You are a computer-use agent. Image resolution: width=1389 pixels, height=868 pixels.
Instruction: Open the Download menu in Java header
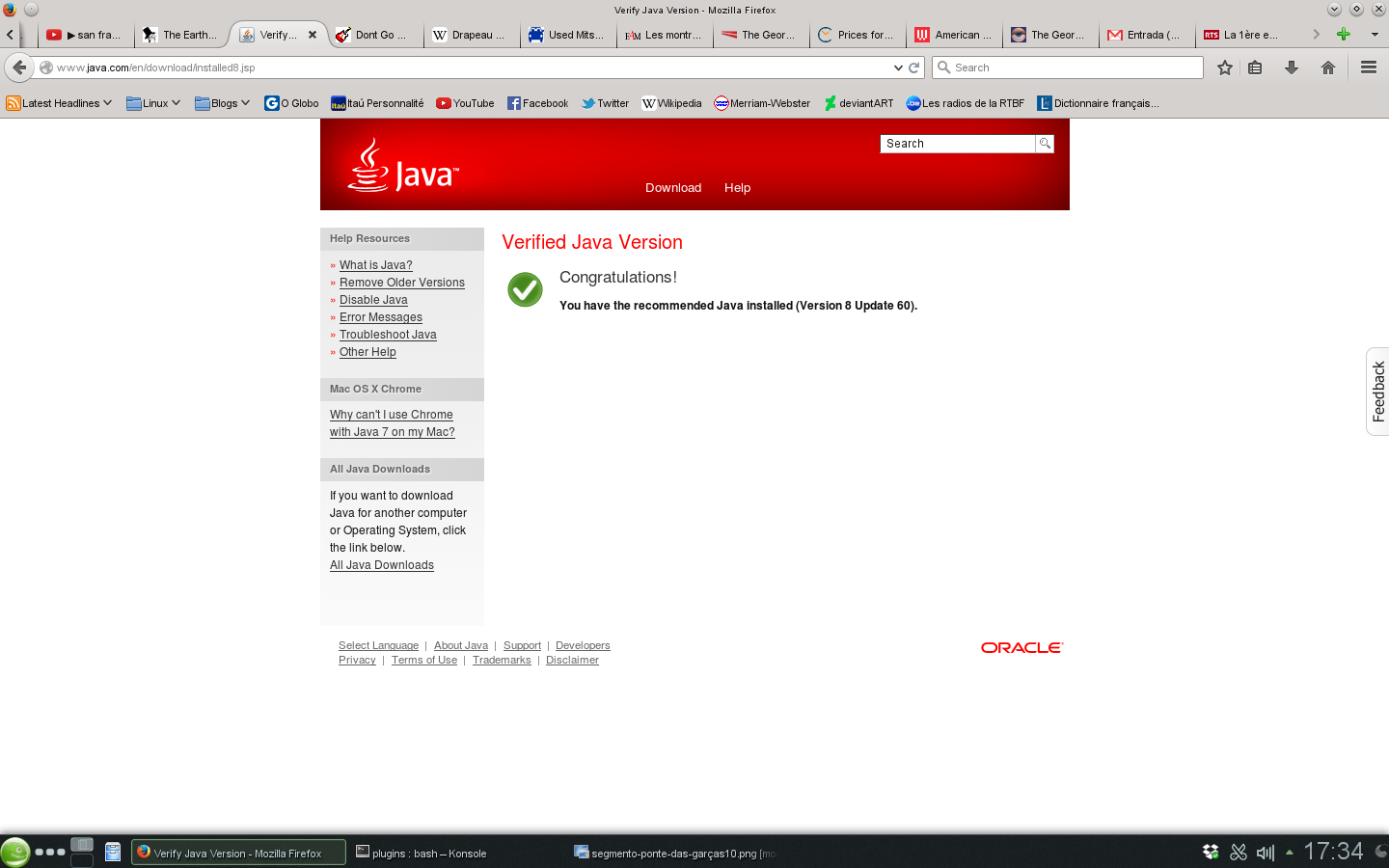[673, 188]
